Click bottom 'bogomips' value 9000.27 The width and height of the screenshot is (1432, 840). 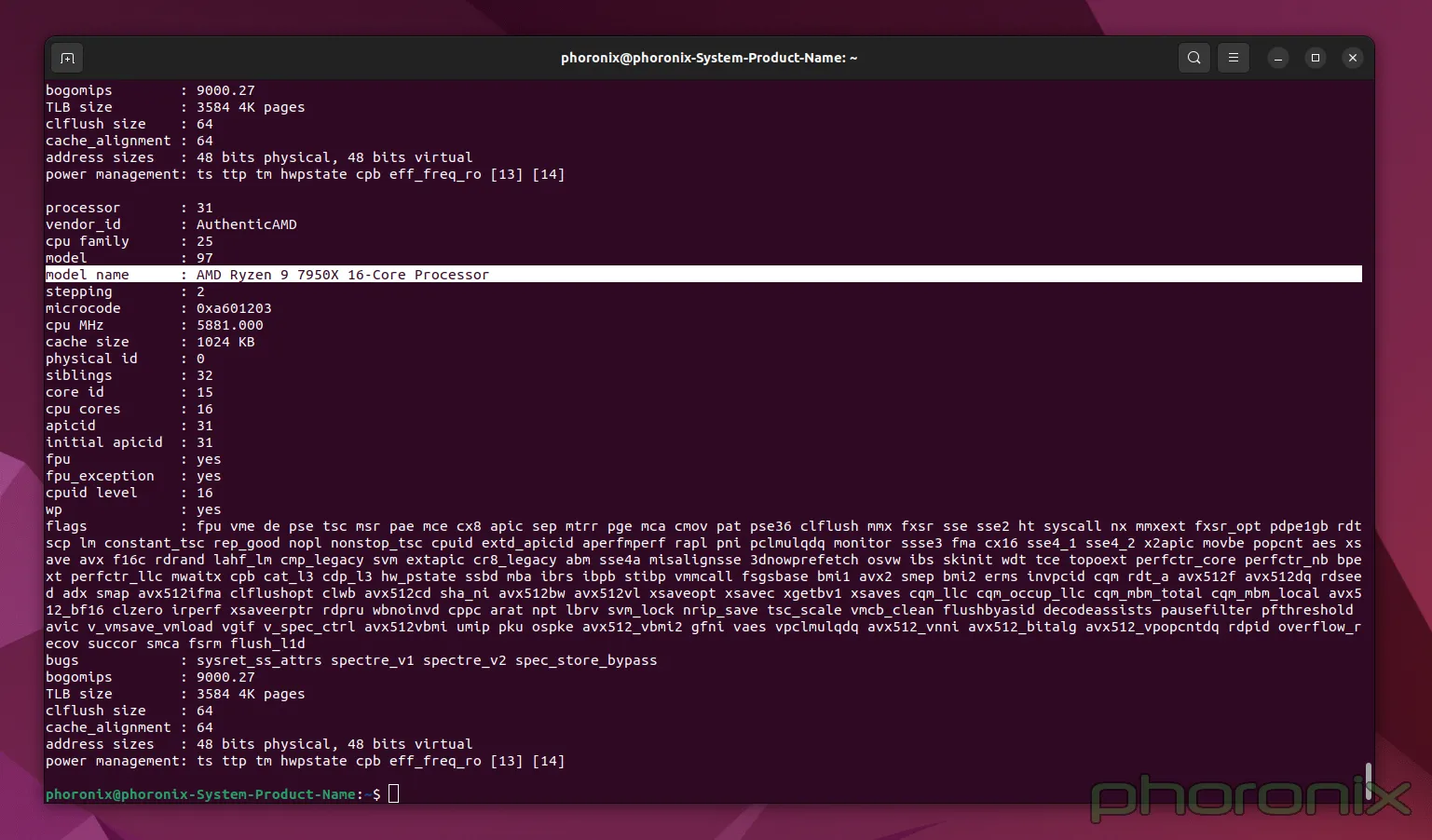225,677
